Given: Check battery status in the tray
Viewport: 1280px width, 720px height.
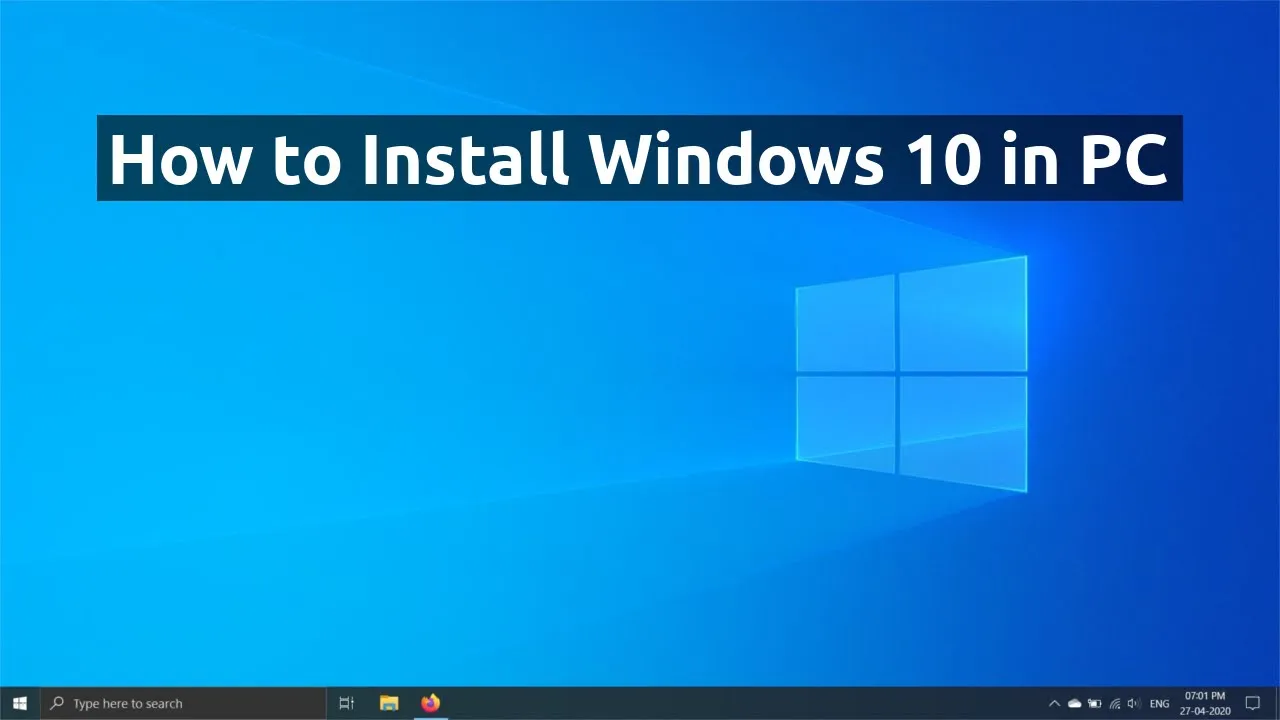Looking at the screenshot, I should pyautogui.click(x=1095, y=703).
